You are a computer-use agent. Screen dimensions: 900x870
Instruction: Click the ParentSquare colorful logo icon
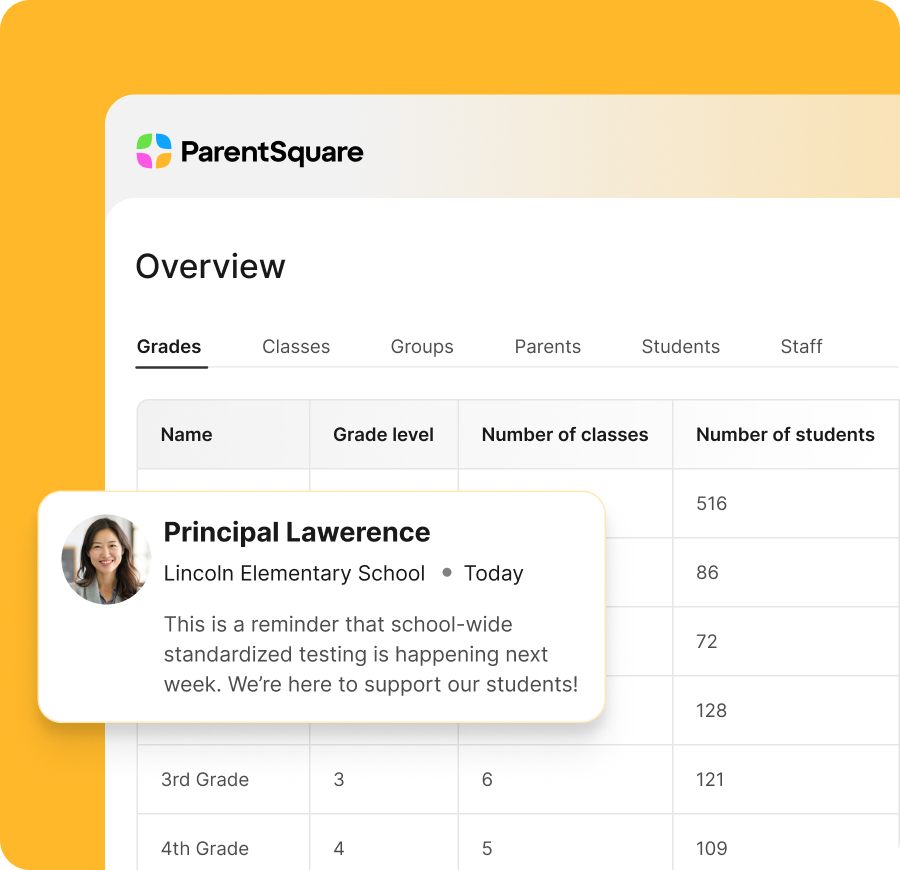tap(154, 151)
